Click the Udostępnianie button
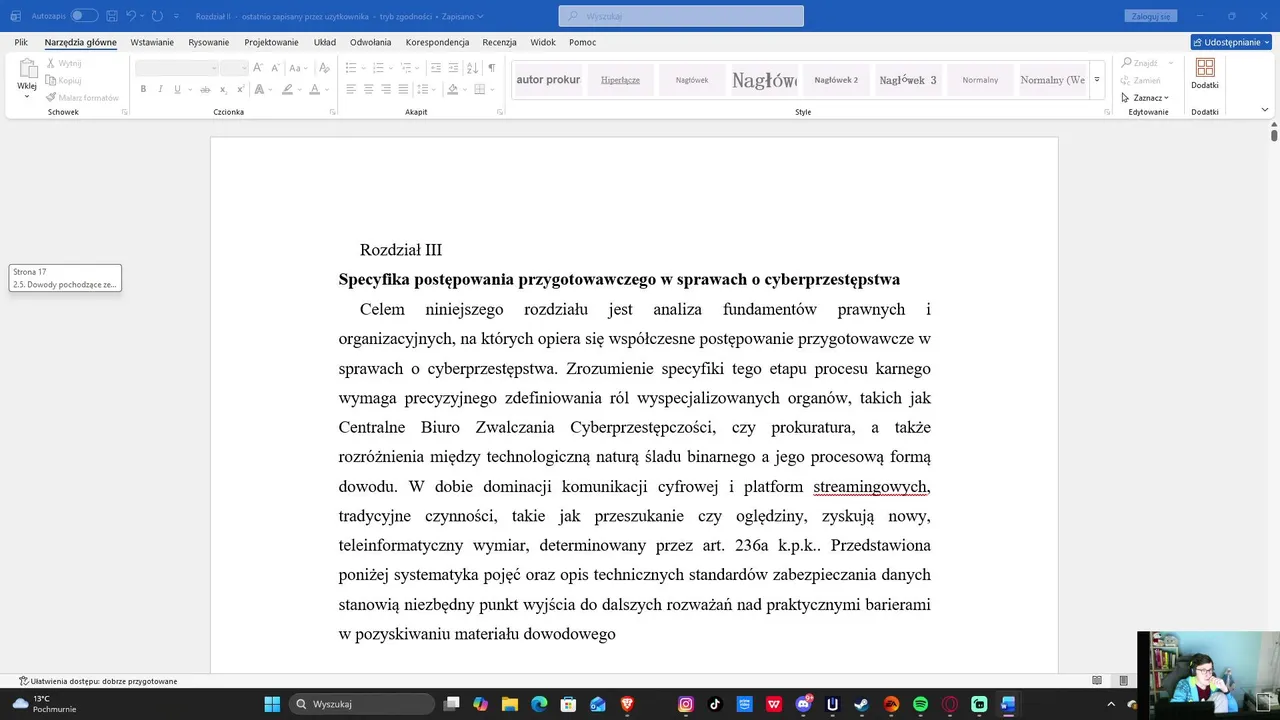This screenshot has height=720, width=1280. [x=1231, y=42]
